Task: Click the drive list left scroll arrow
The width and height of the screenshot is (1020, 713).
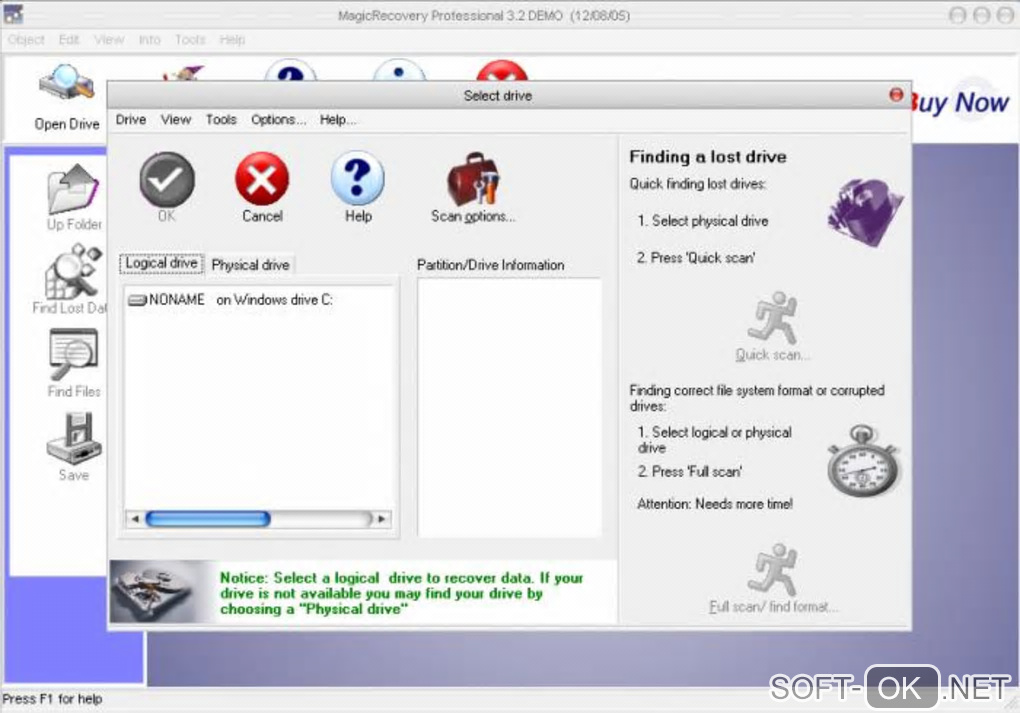Action: pos(135,518)
